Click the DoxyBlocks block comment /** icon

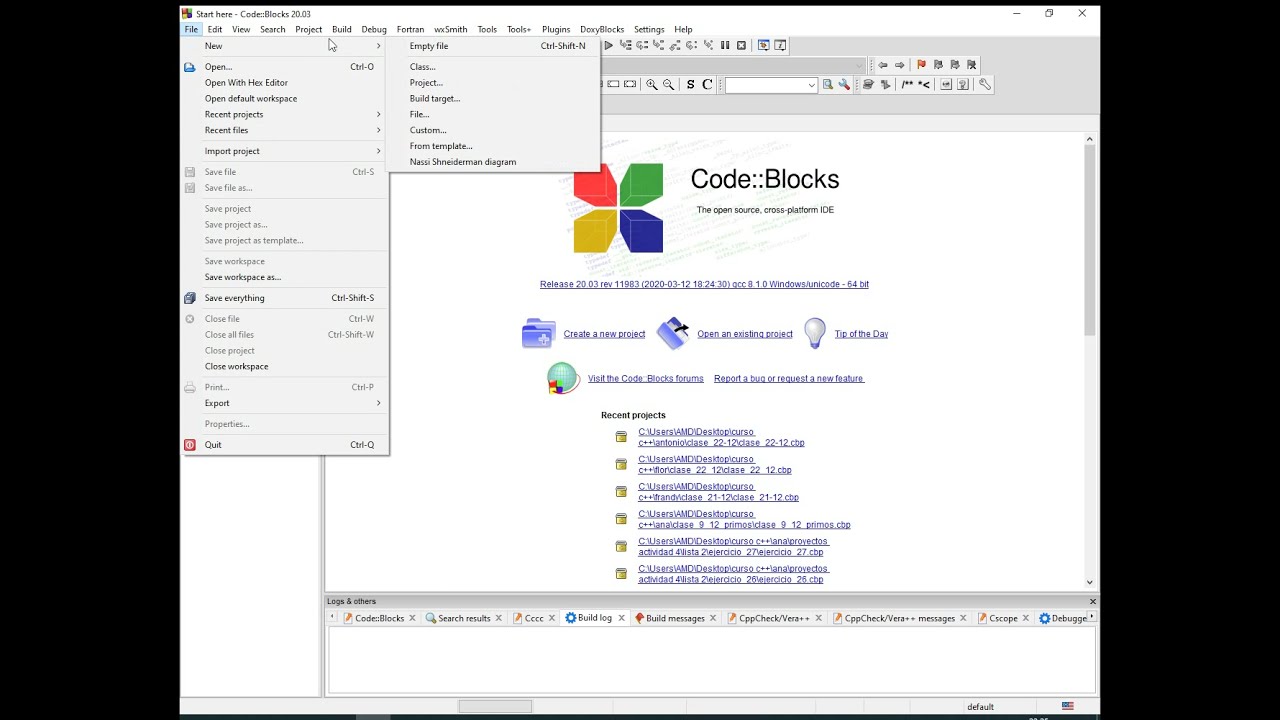click(x=907, y=85)
